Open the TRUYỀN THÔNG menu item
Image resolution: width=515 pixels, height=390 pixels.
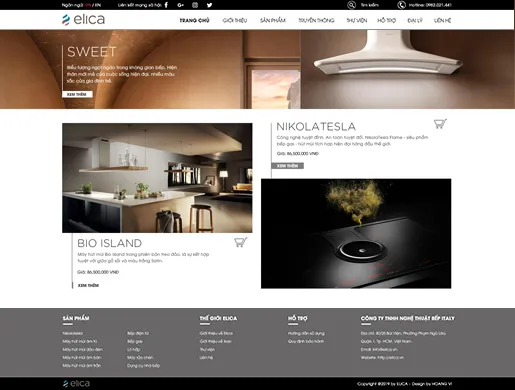pos(316,20)
